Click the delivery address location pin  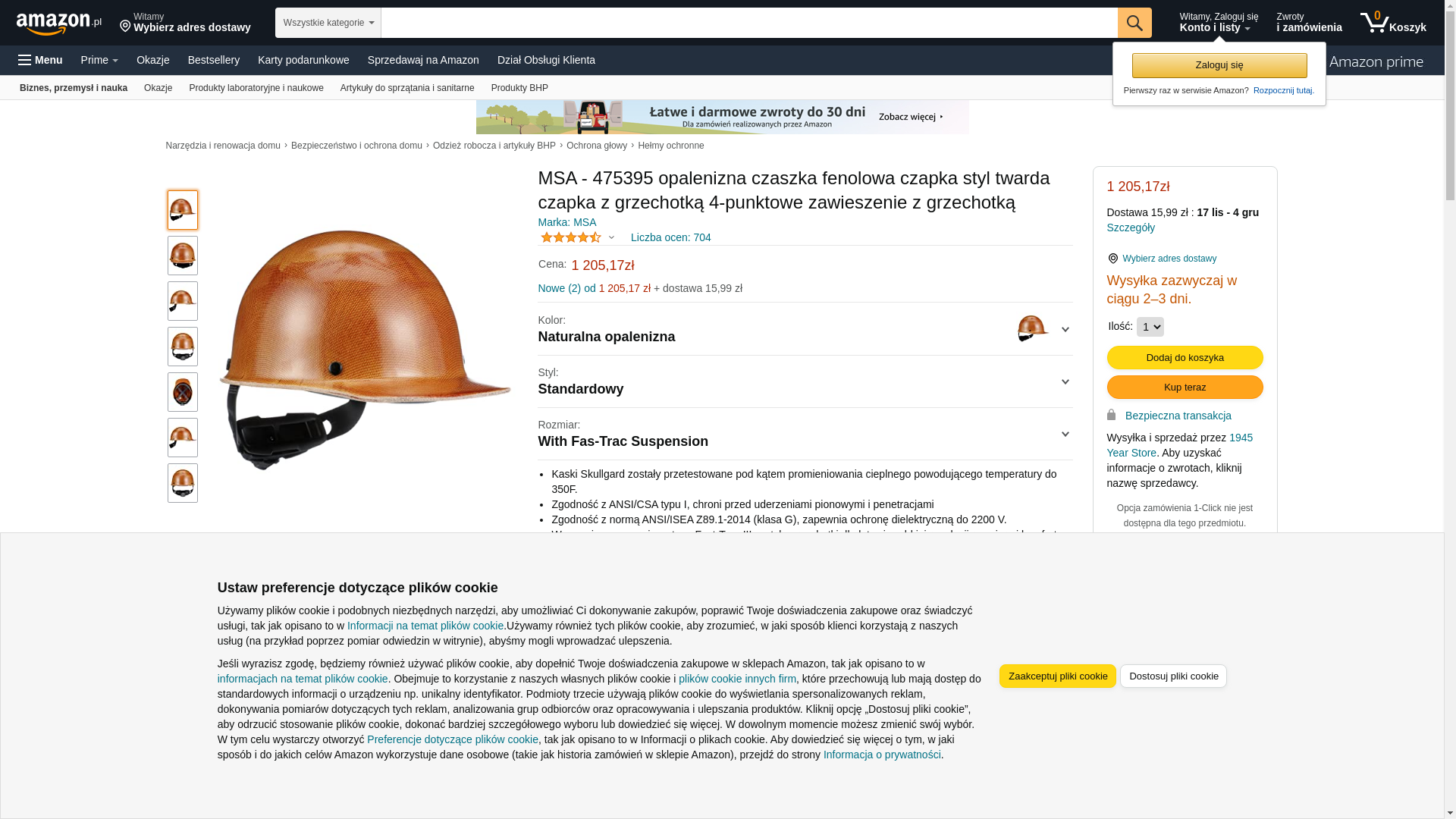coord(125,27)
